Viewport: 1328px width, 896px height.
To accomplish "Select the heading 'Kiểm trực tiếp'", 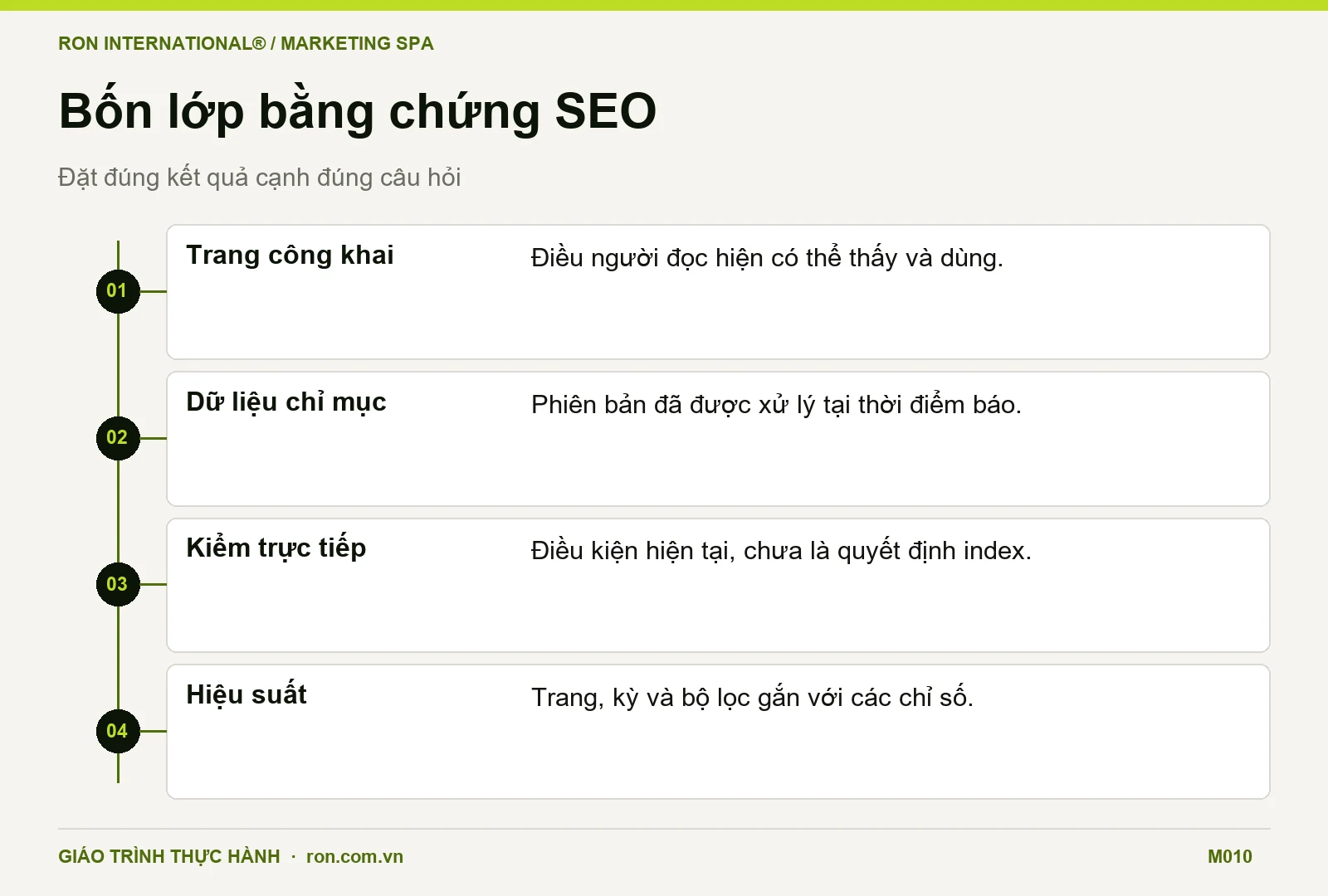I will (x=276, y=548).
